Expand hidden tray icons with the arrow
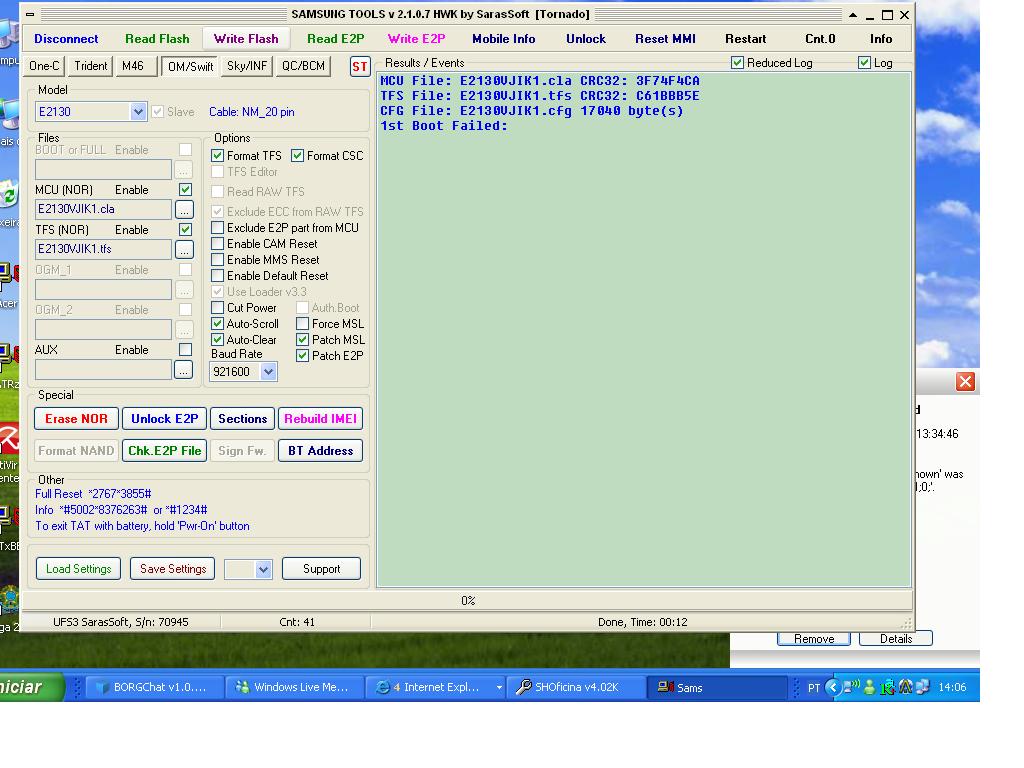The image size is (1024, 768). click(x=833, y=687)
